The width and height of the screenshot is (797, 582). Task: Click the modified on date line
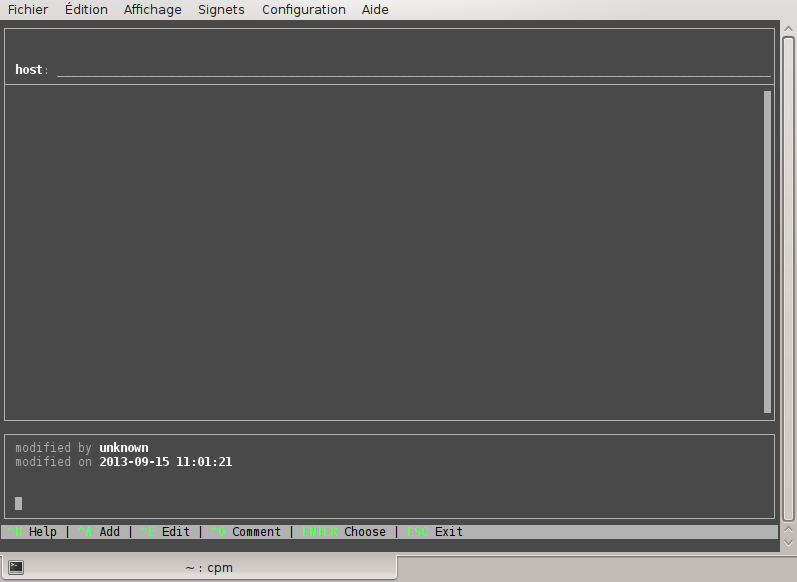124,462
